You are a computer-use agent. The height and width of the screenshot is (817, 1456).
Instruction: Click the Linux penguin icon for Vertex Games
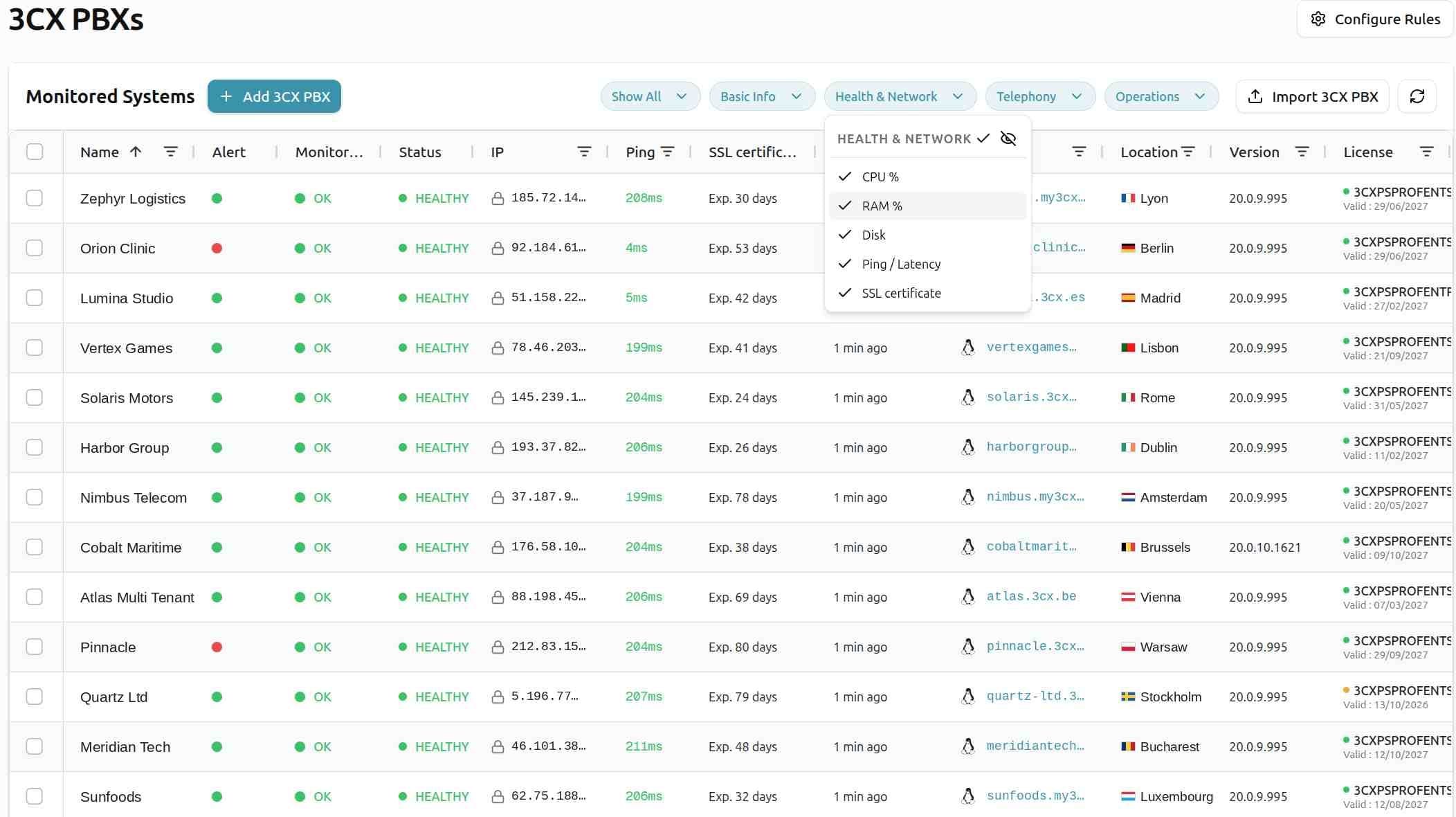[x=968, y=348]
